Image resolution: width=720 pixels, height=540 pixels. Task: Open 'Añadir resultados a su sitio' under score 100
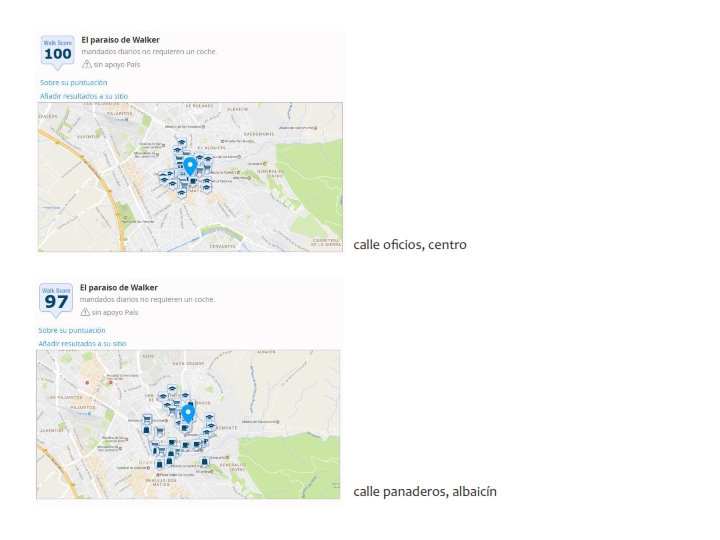click(84, 96)
